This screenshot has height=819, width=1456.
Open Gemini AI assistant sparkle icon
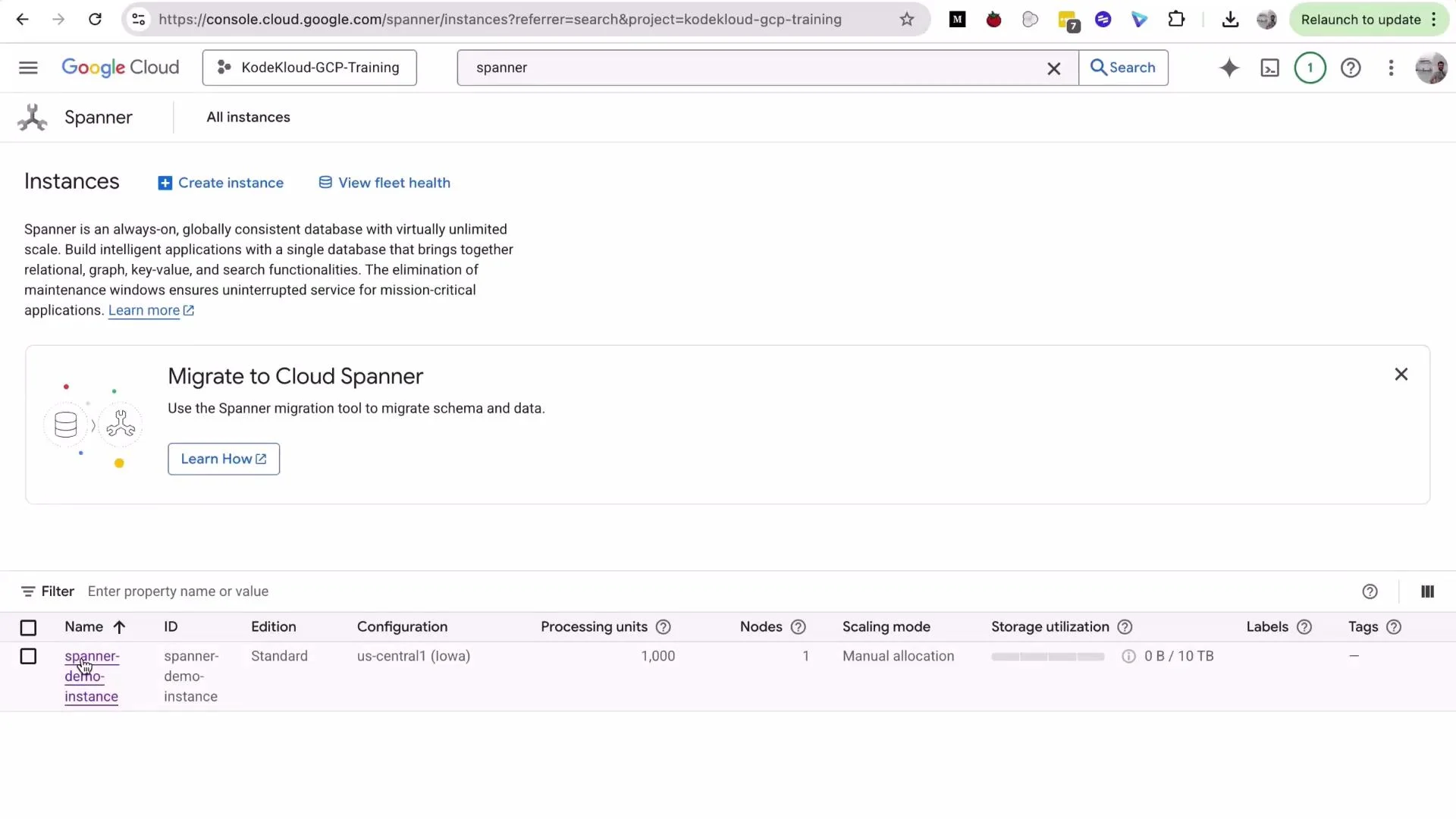(1229, 67)
